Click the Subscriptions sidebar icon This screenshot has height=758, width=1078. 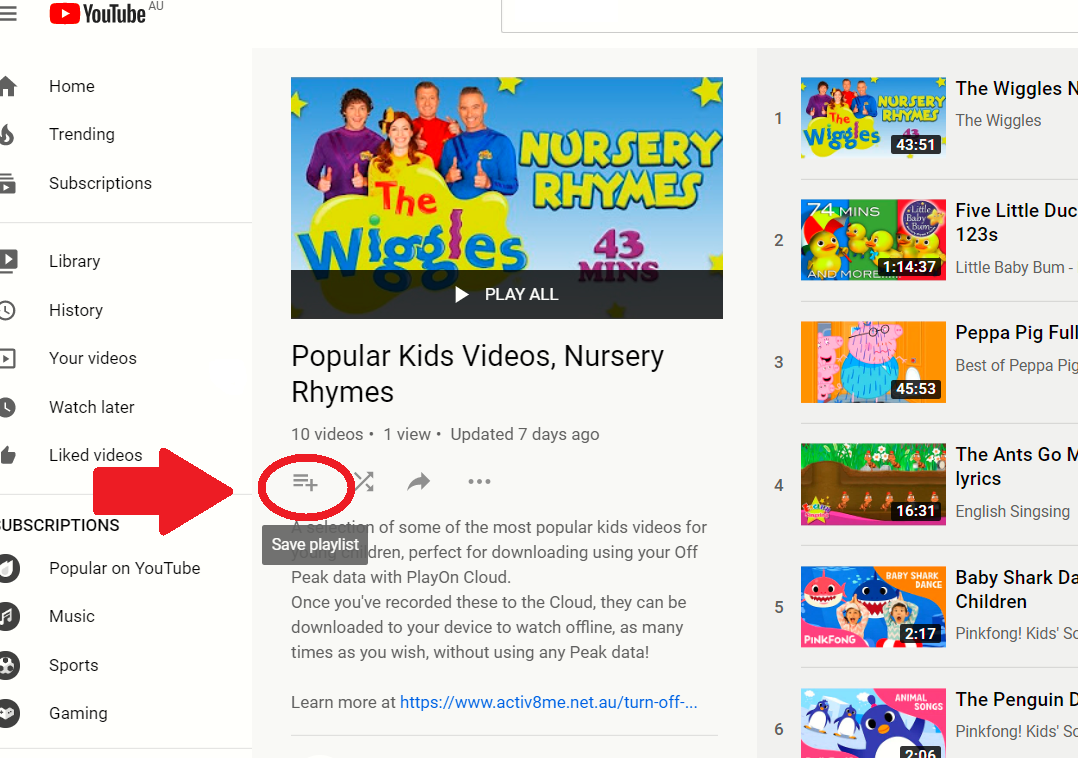[x=8, y=183]
